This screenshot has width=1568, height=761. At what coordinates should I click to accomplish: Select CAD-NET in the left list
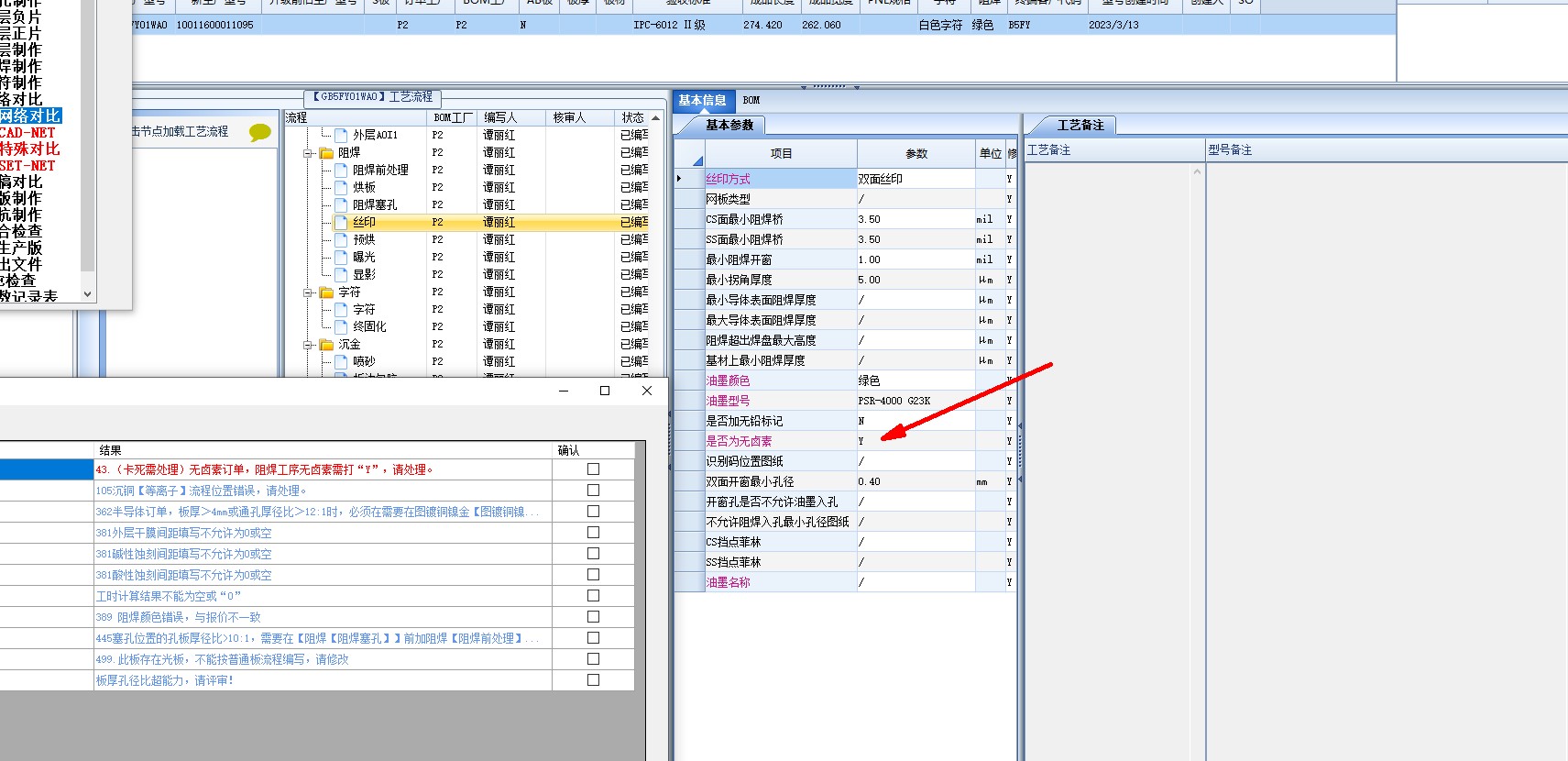tap(27, 132)
